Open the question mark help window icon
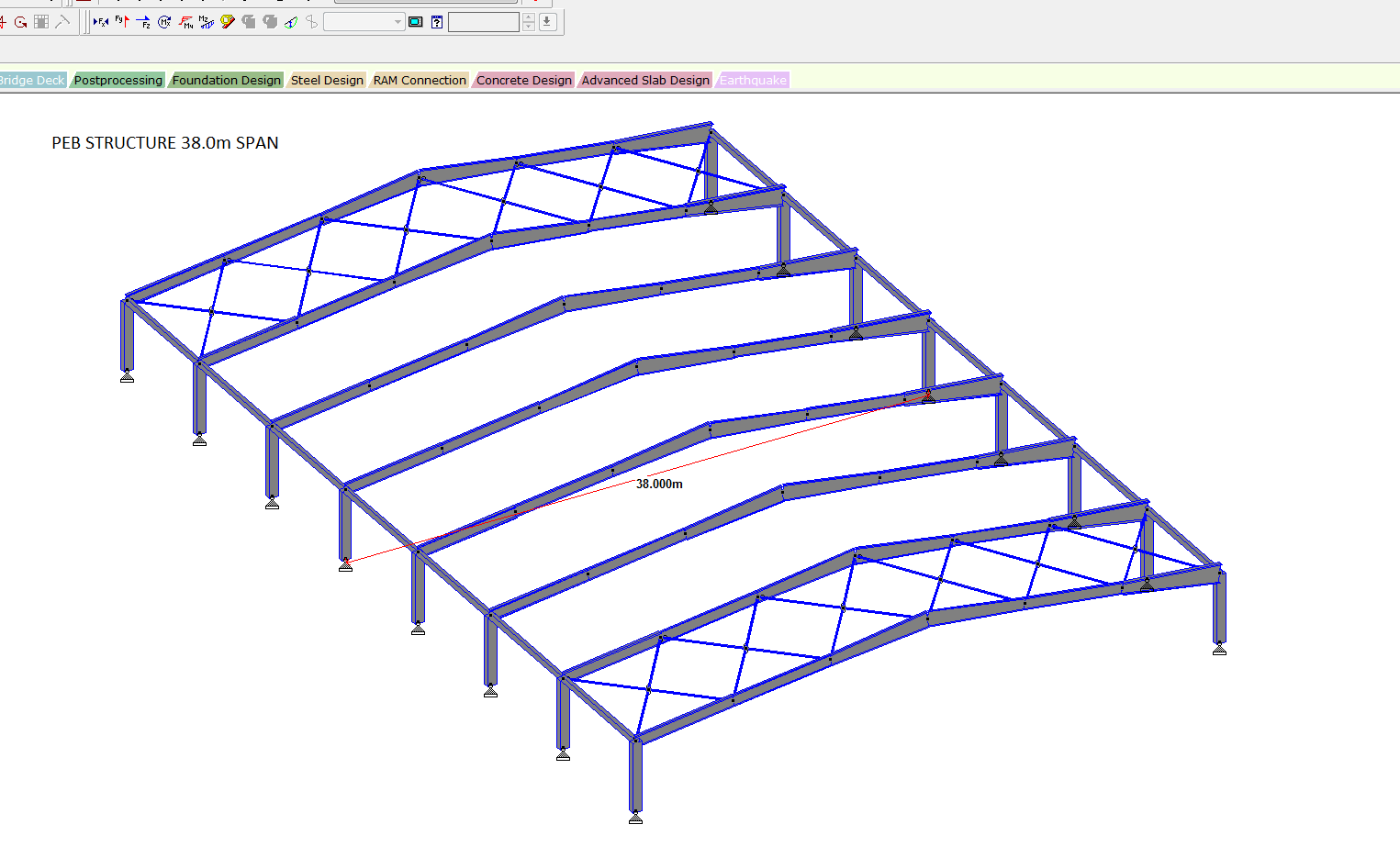1400x847 pixels. pos(437,22)
